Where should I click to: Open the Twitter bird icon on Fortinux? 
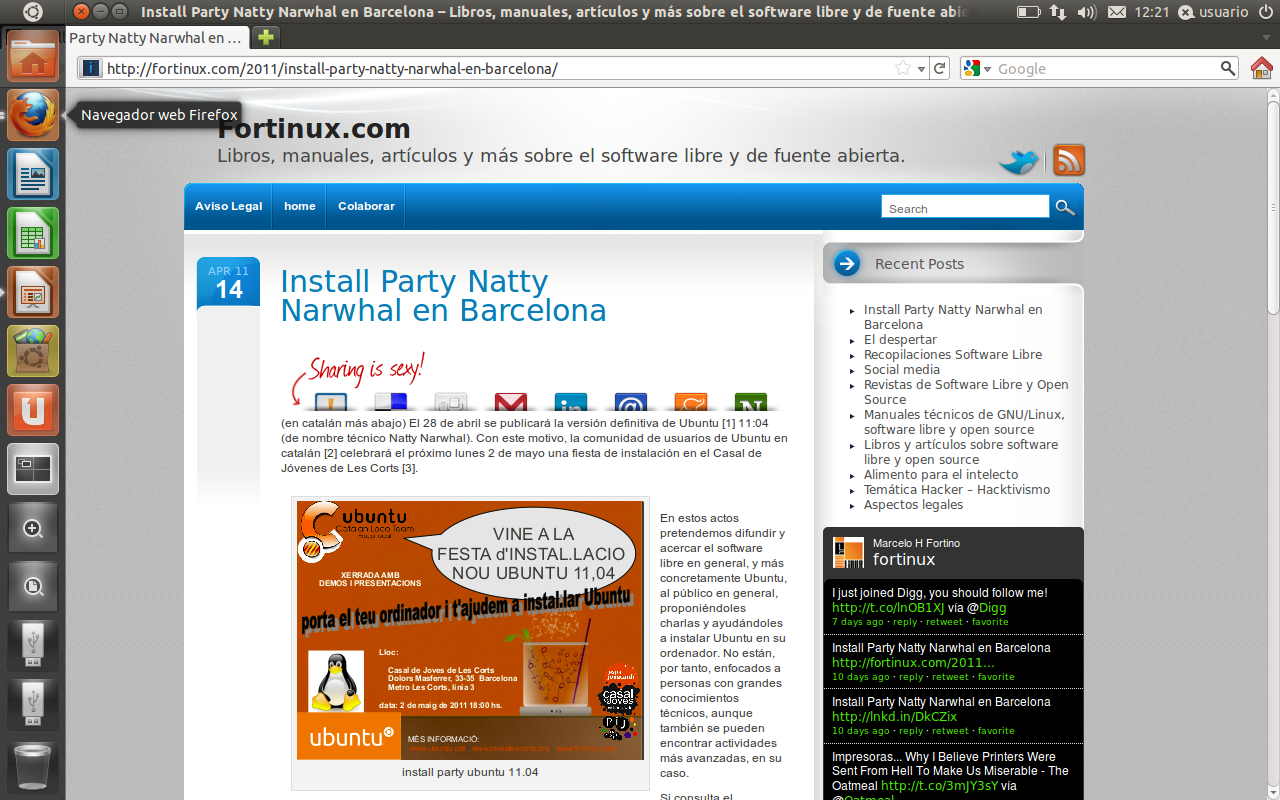[x=1020, y=161]
